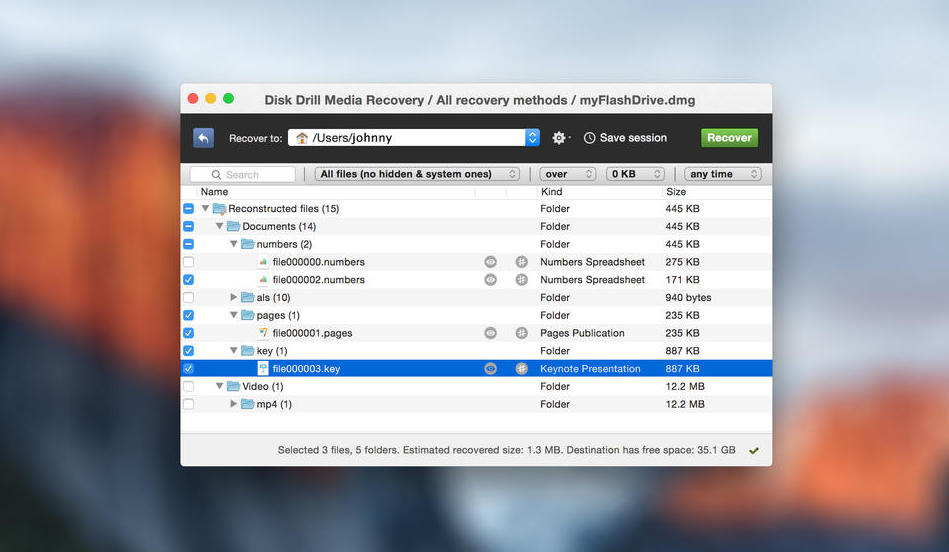Viewport: 949px width, 552px height.
Task: Open the 0 KB size dropdown
Action: tap(635, 174)
